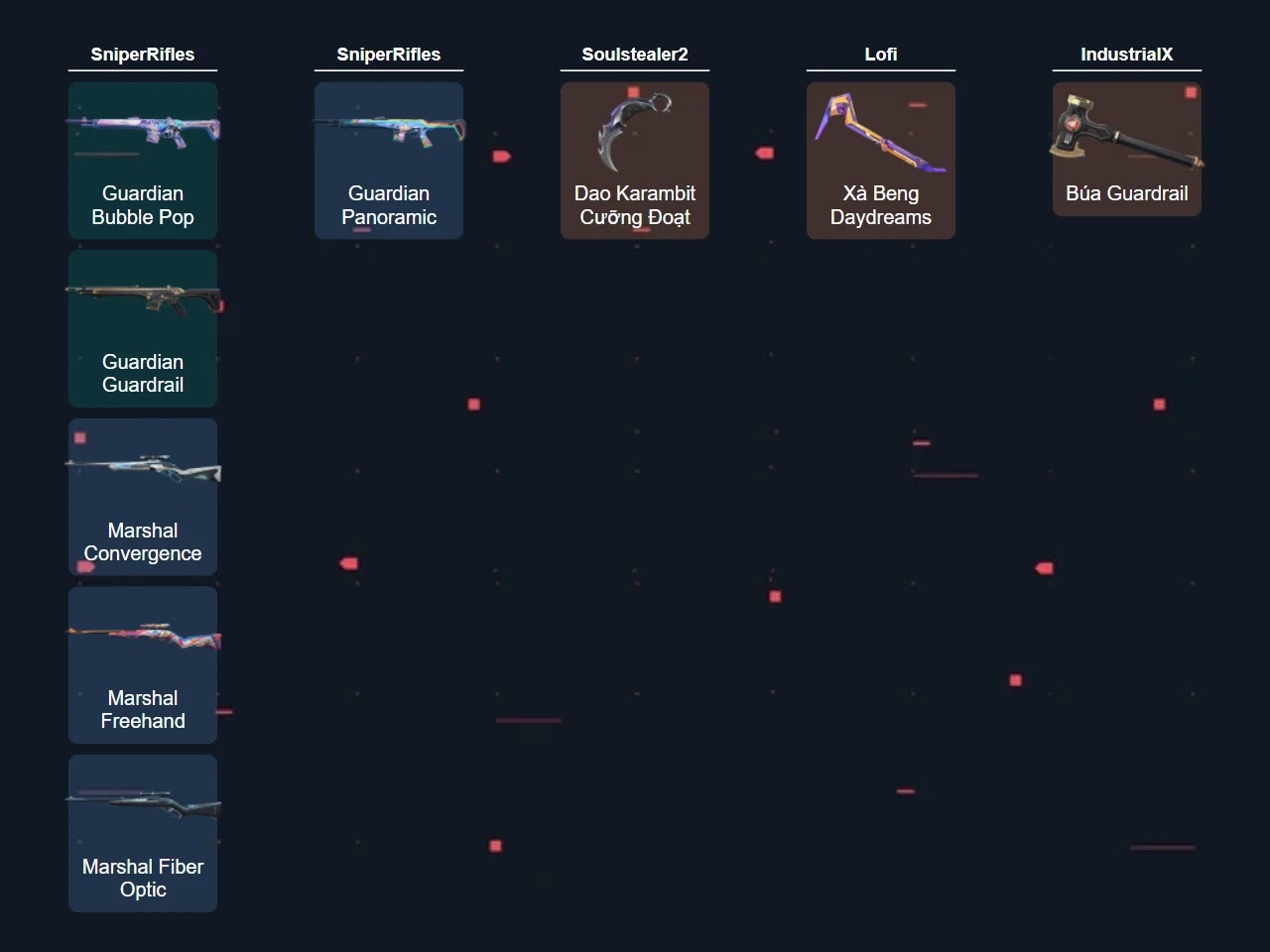Click the Dao Karambit knife image
This screenshot has width=1270, height=952.
[x=635, y=132]
